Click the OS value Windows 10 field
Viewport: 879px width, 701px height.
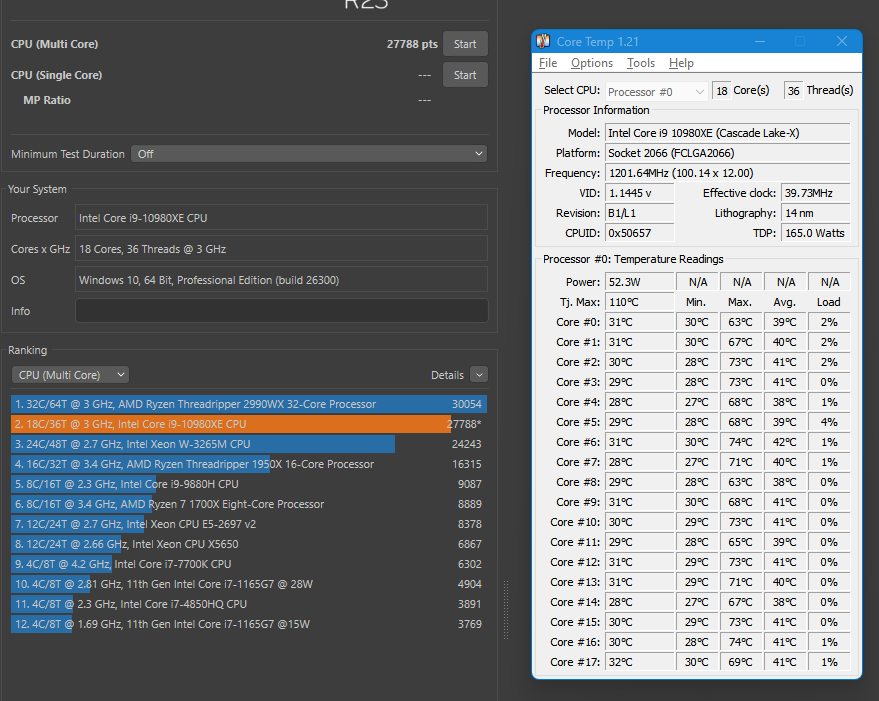tap(281, 280)
